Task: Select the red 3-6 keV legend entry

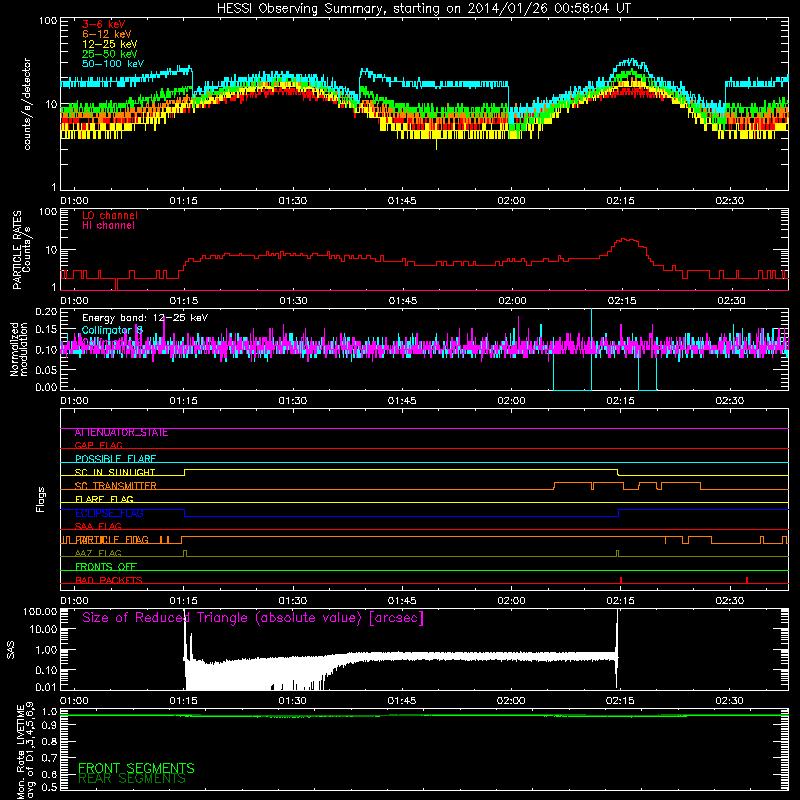Action: click(104, 24)
